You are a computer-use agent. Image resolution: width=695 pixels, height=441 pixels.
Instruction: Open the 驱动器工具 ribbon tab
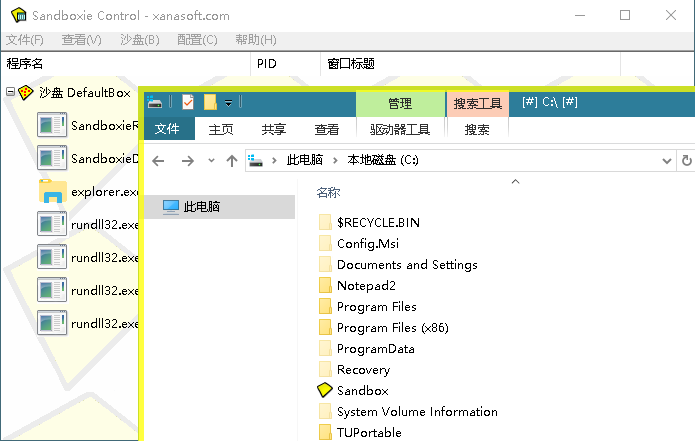pos(399,129)
